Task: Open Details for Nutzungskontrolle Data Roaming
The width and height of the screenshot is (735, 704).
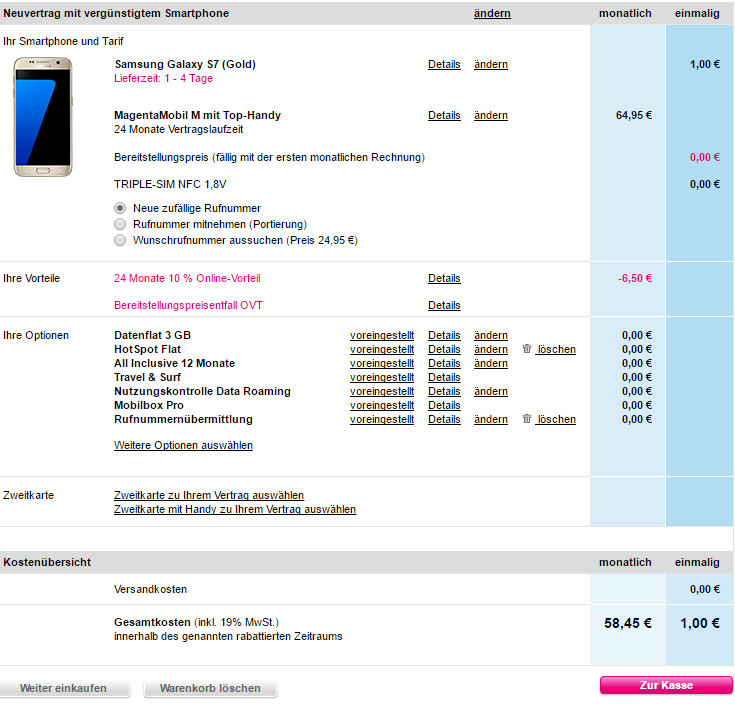Action: pos(444,392)
